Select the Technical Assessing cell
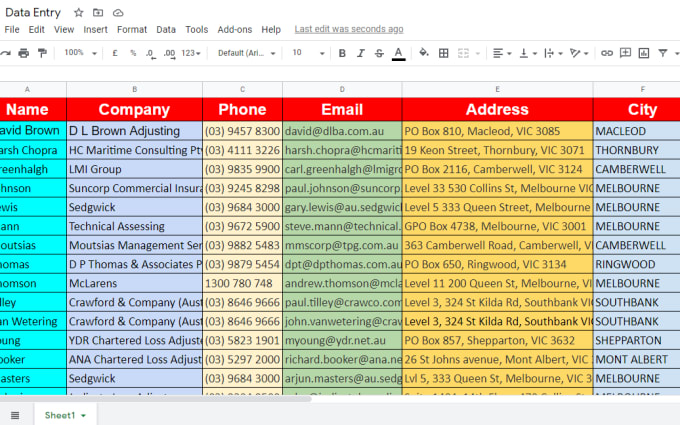Viewport: 680px width, 425px height. pos(134,226)
